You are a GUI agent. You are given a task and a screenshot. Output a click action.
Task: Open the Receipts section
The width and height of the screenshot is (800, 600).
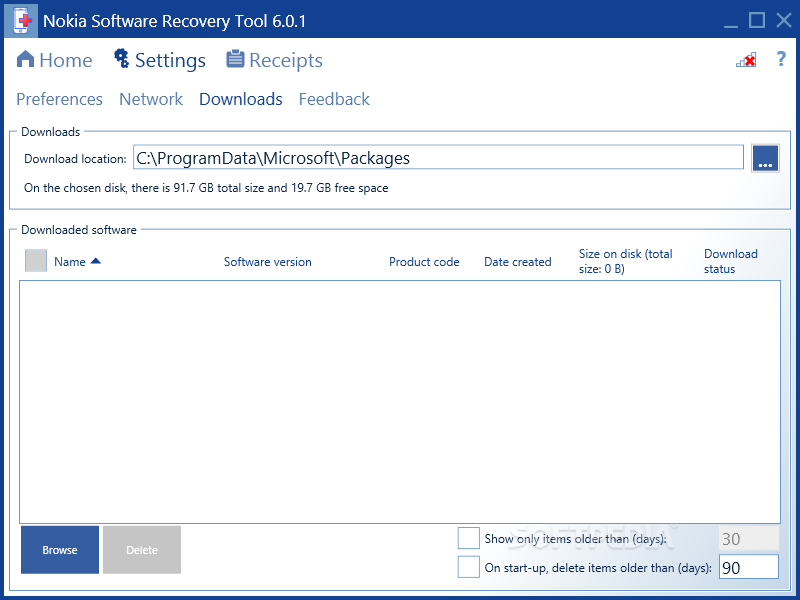[x=274, y=60]
